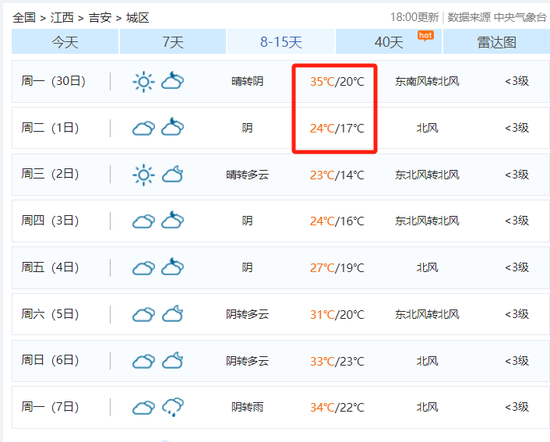Click the 18:00更新 timestamp

tap(414, 17)
